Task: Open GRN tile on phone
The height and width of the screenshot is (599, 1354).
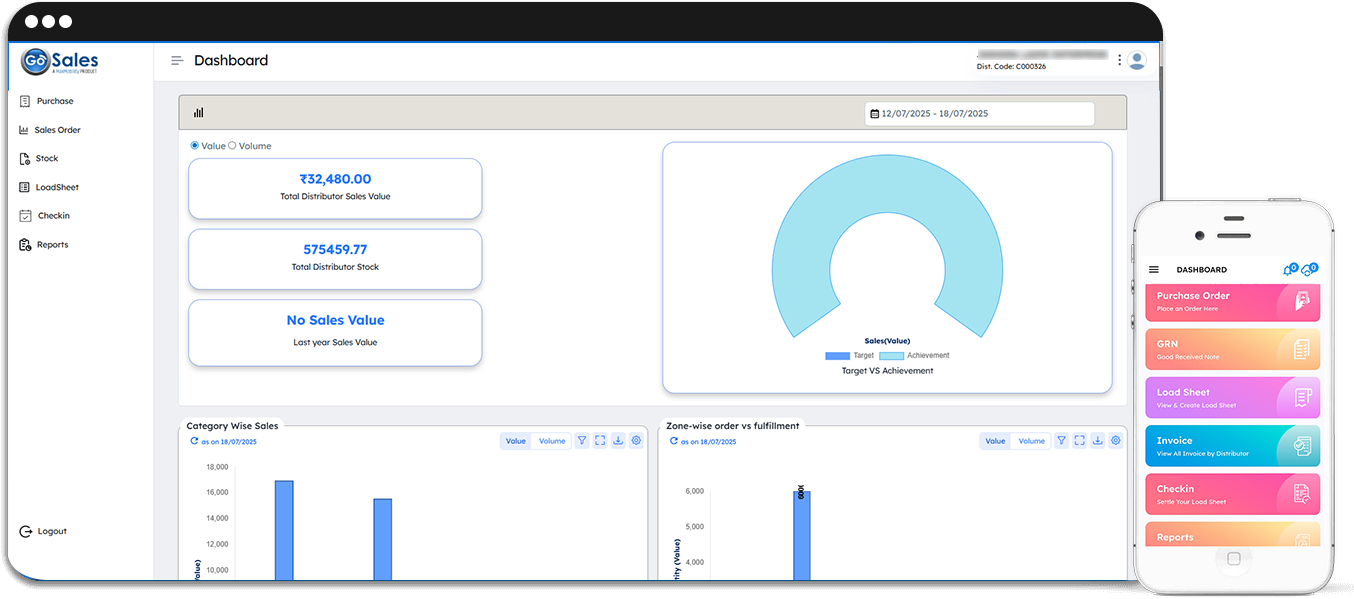Action: point(1232,350)
